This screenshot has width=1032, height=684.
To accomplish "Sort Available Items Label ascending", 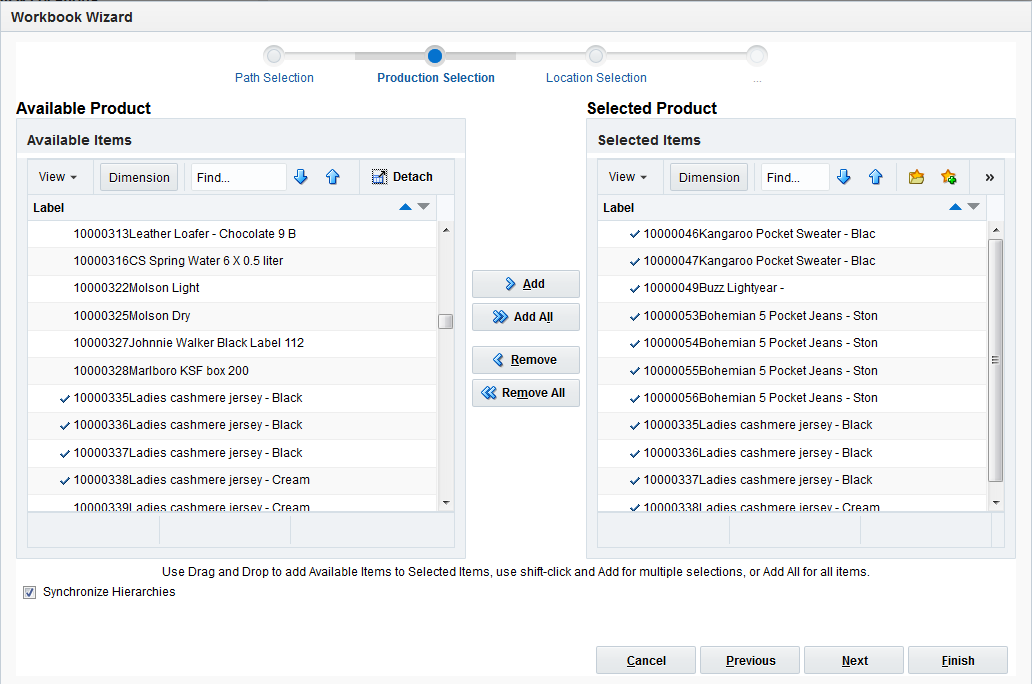I will pos(405,207).
